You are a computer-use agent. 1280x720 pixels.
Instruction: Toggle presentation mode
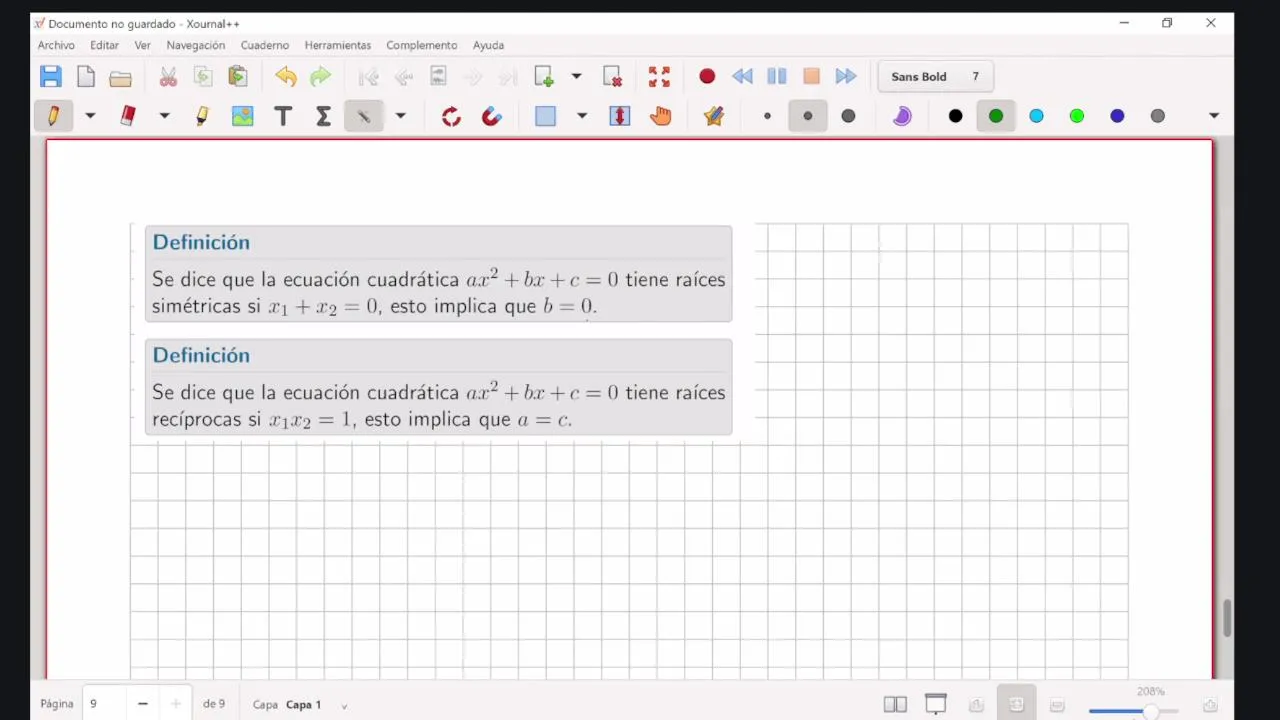936,704
